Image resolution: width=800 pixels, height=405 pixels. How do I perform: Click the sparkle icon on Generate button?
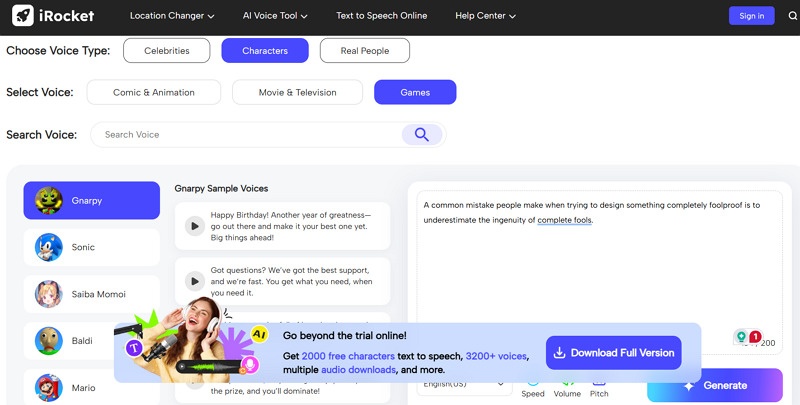coord(689,386)
